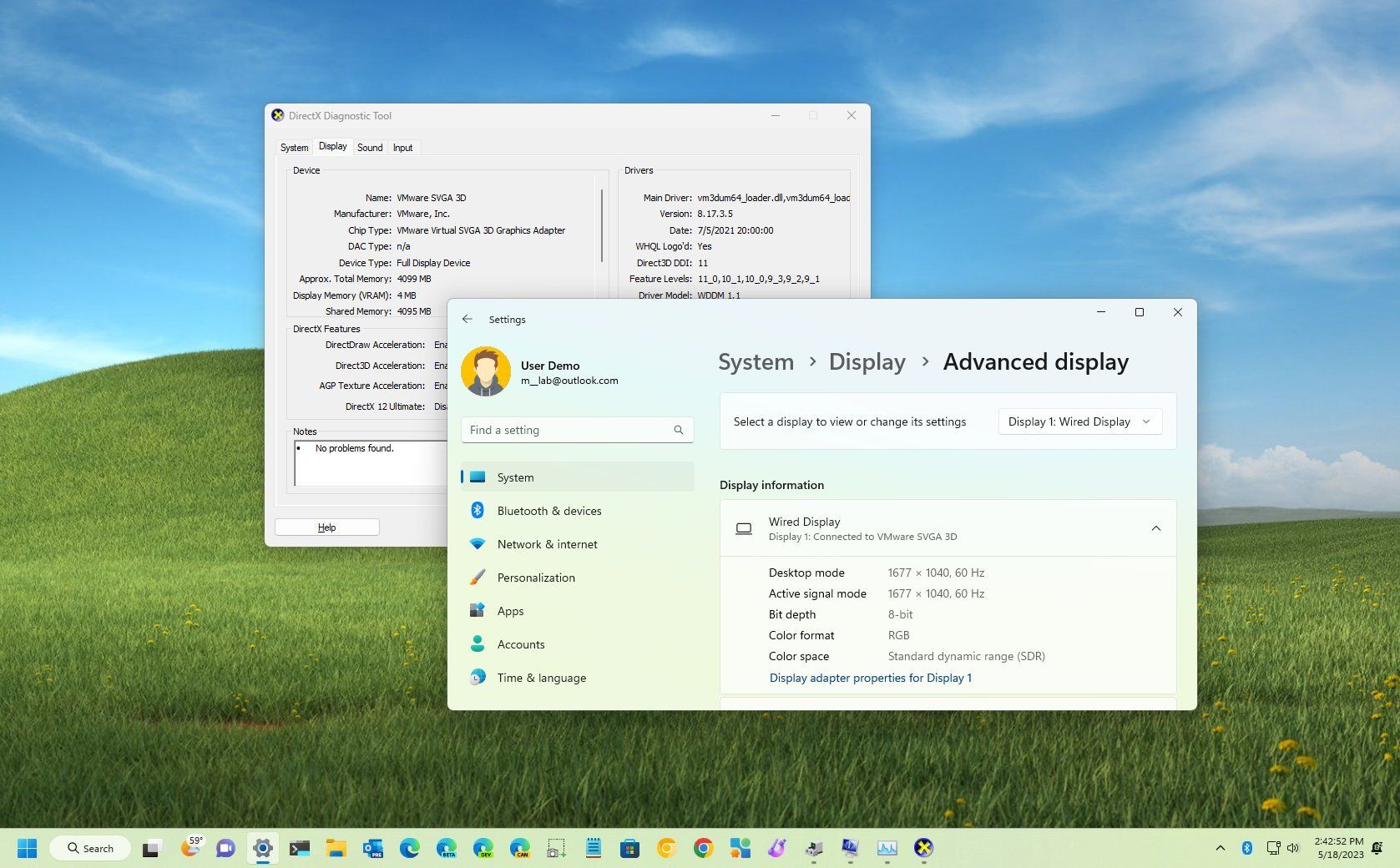Image resolution: width=1400 pixels, height=868 pixels.
Task: Open Microsoft Edge Beta from the taskbar
Action: 445,848
